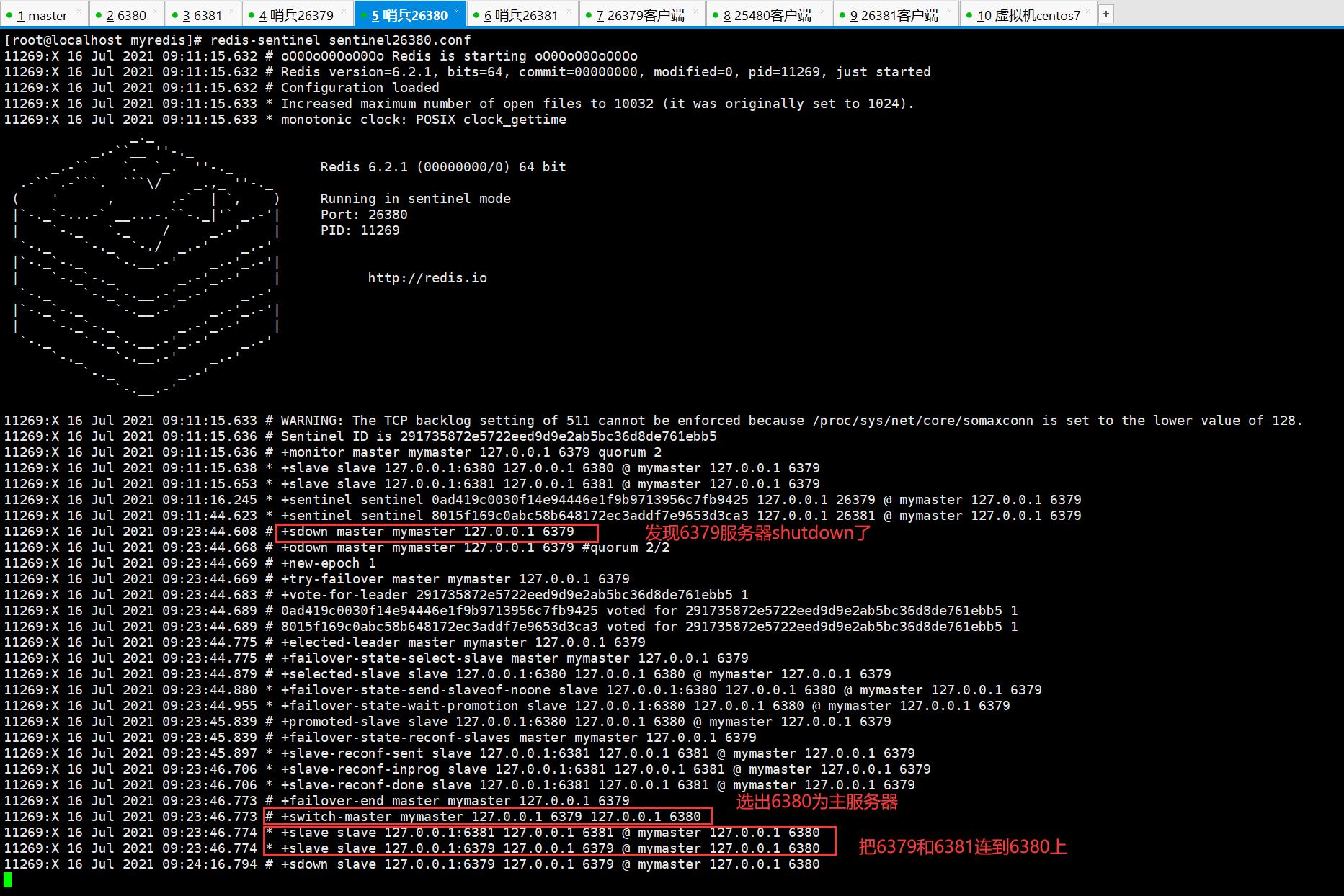Open the "2 6380" session tab

(x=126, y=15)
